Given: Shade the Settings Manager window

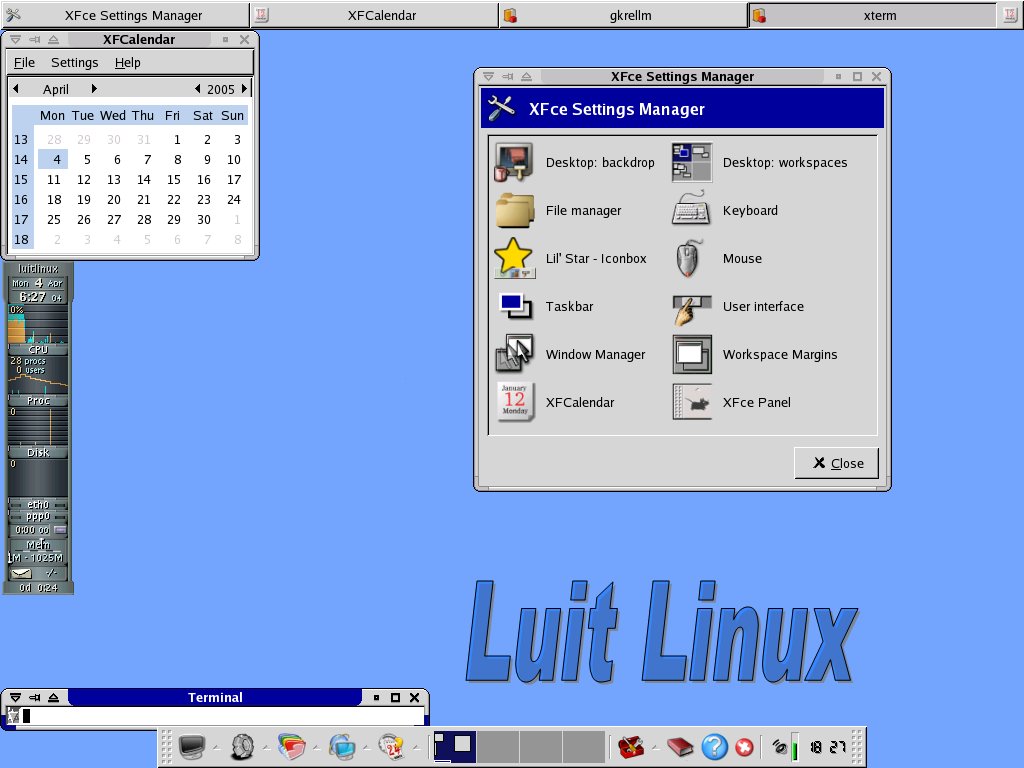Looking at the screenshot, I should coord(526,76).
